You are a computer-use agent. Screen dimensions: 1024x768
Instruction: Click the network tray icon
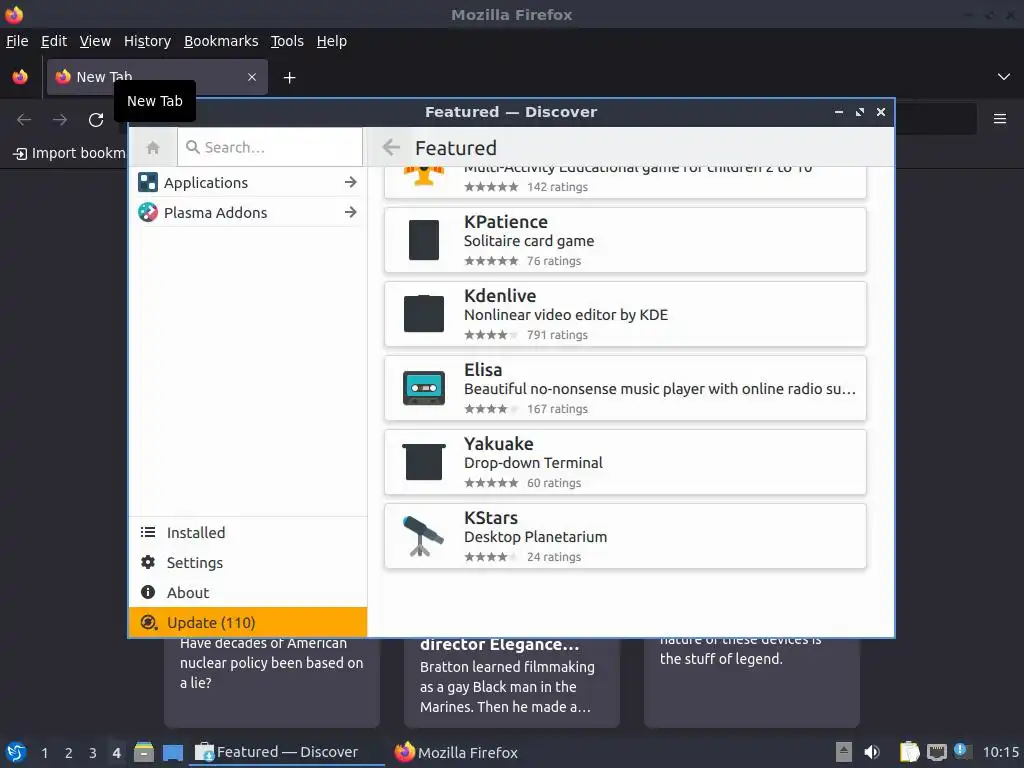(x=936, y=752)
